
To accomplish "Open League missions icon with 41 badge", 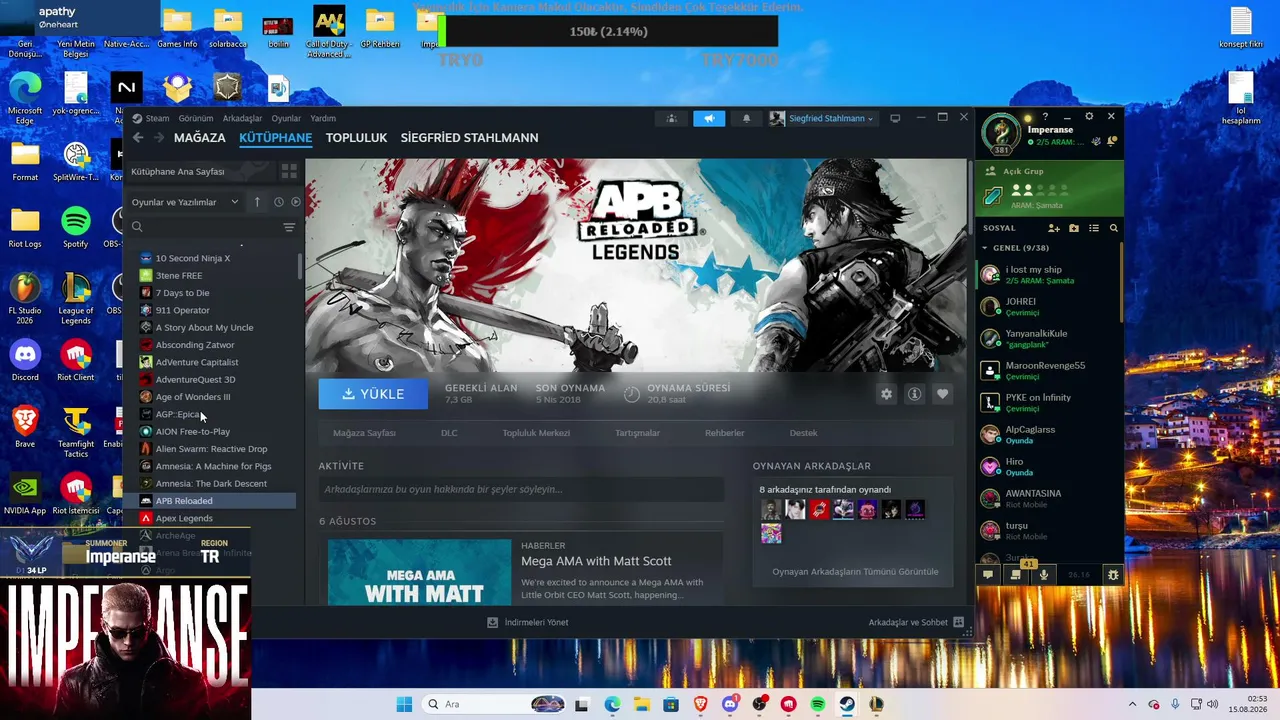I will [1016, 575].
